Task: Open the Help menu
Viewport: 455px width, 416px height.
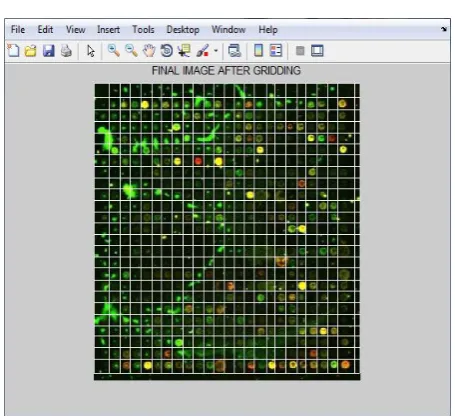Action: (268, 30)
